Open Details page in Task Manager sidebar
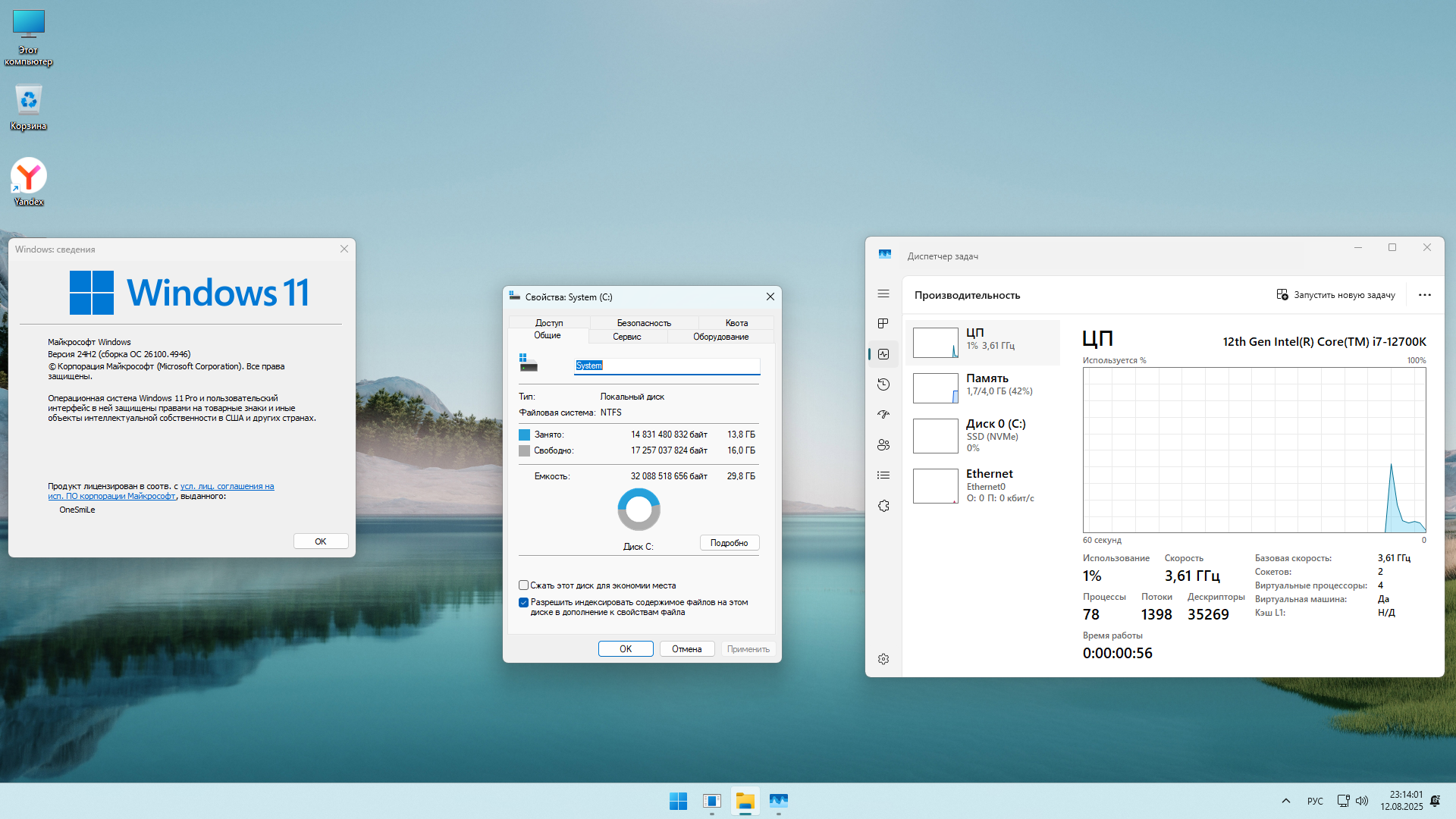1456x819 pixels. (x=883, y=475)
